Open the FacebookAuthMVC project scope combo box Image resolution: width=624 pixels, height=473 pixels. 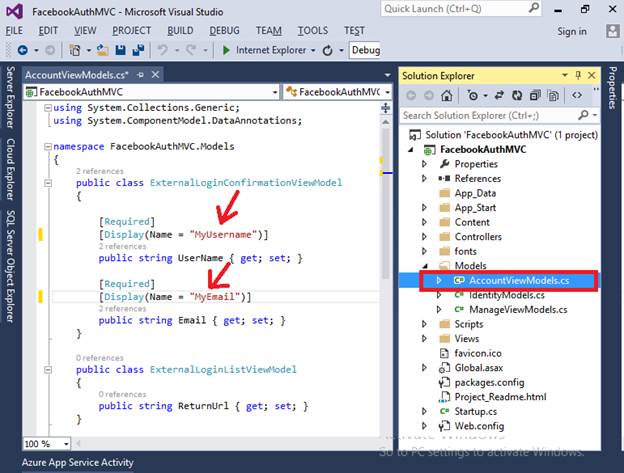(151, 92)
